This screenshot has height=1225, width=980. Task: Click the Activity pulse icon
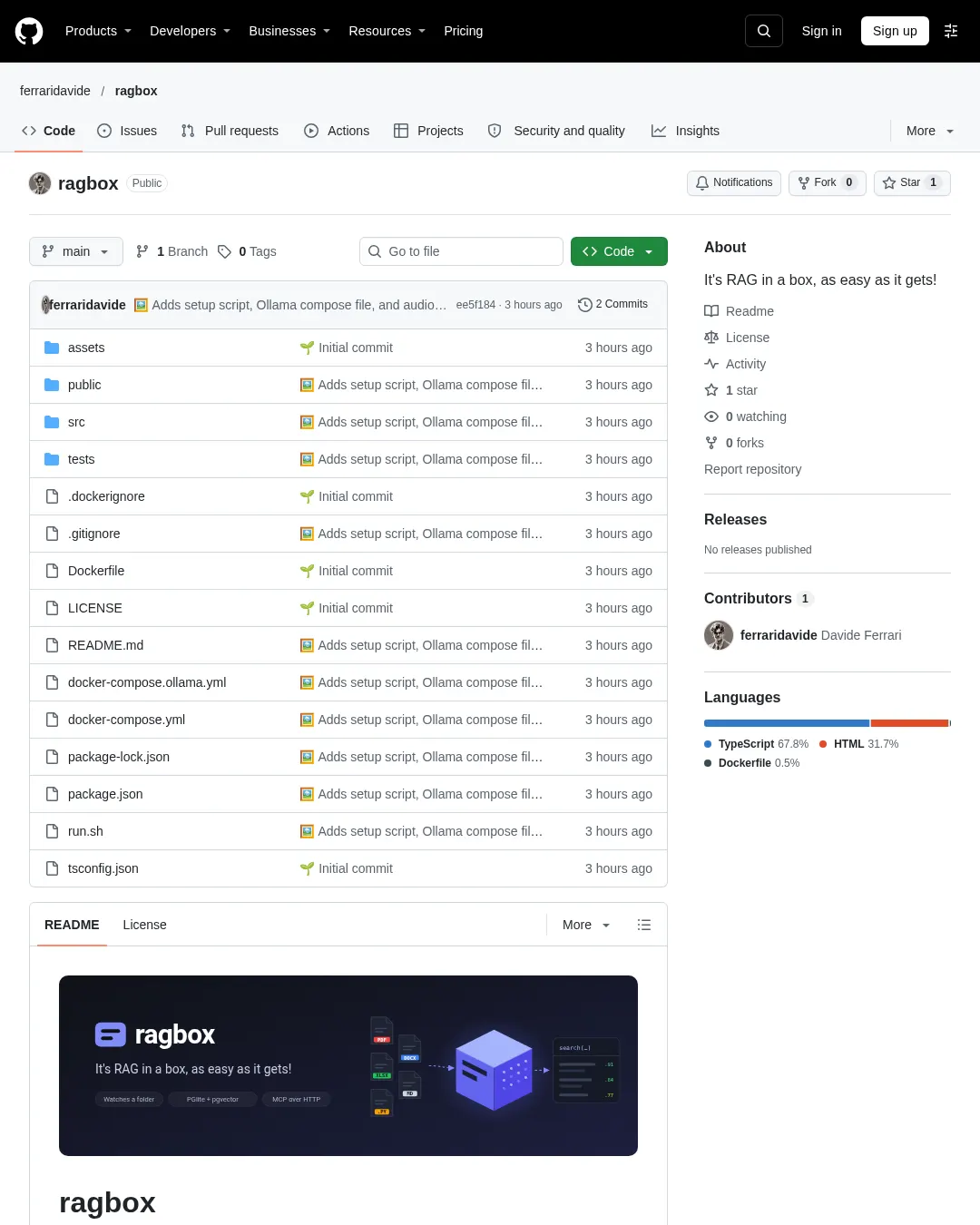pyautogui.click(x=711, y=364)
